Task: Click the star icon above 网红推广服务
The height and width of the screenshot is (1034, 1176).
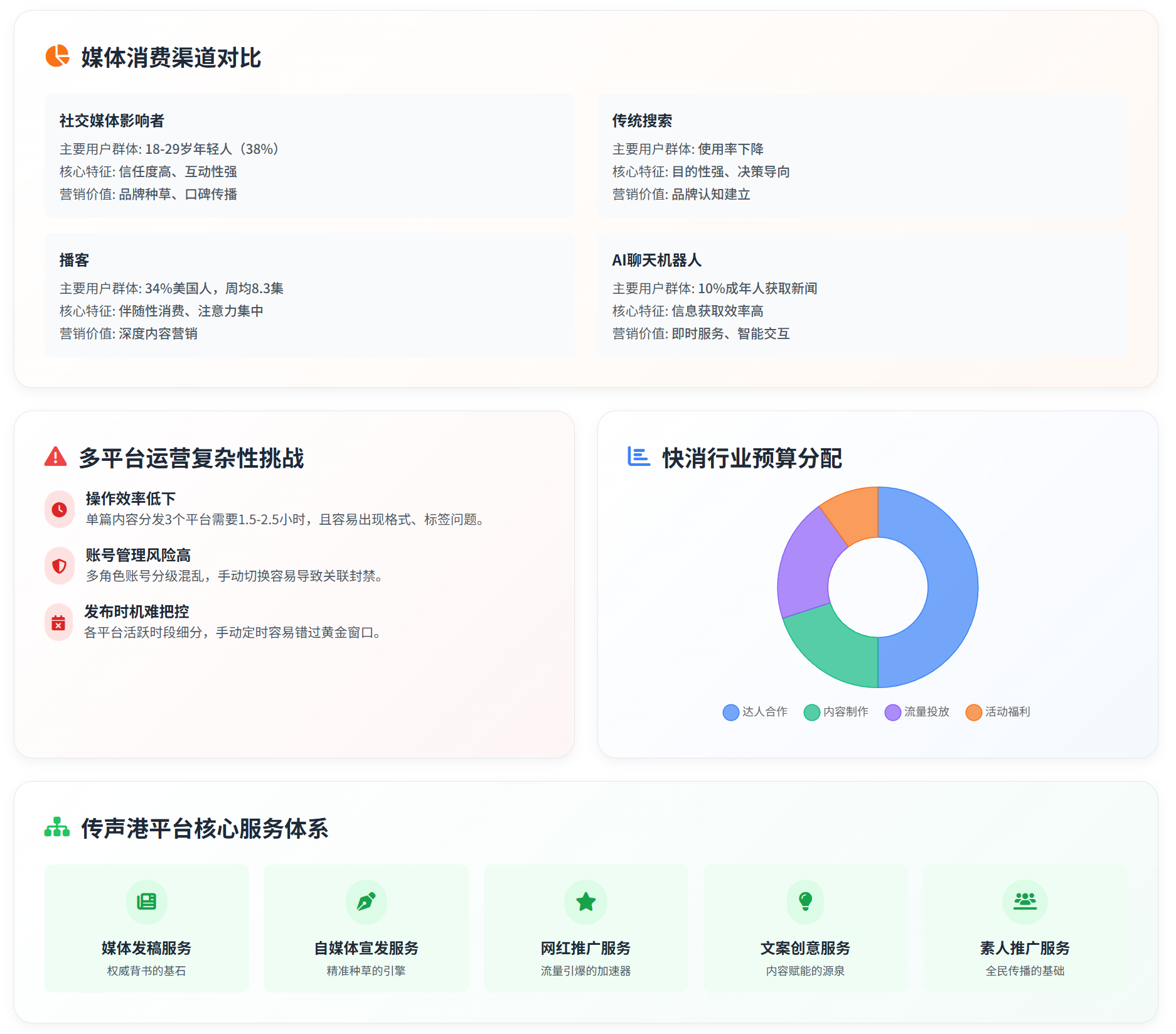Action: (x=585, y=902)
